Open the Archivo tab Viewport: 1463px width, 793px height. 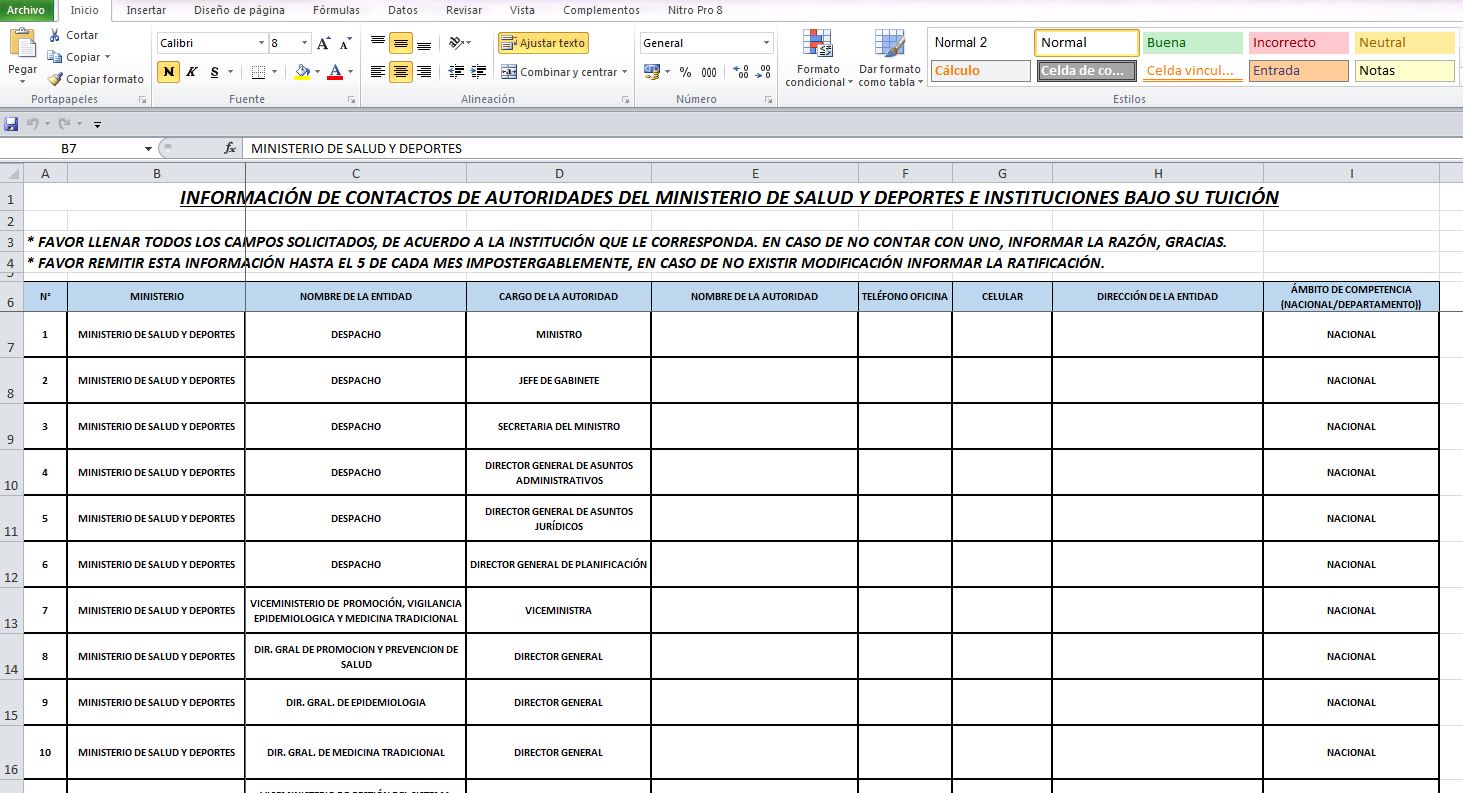(27, 10)
